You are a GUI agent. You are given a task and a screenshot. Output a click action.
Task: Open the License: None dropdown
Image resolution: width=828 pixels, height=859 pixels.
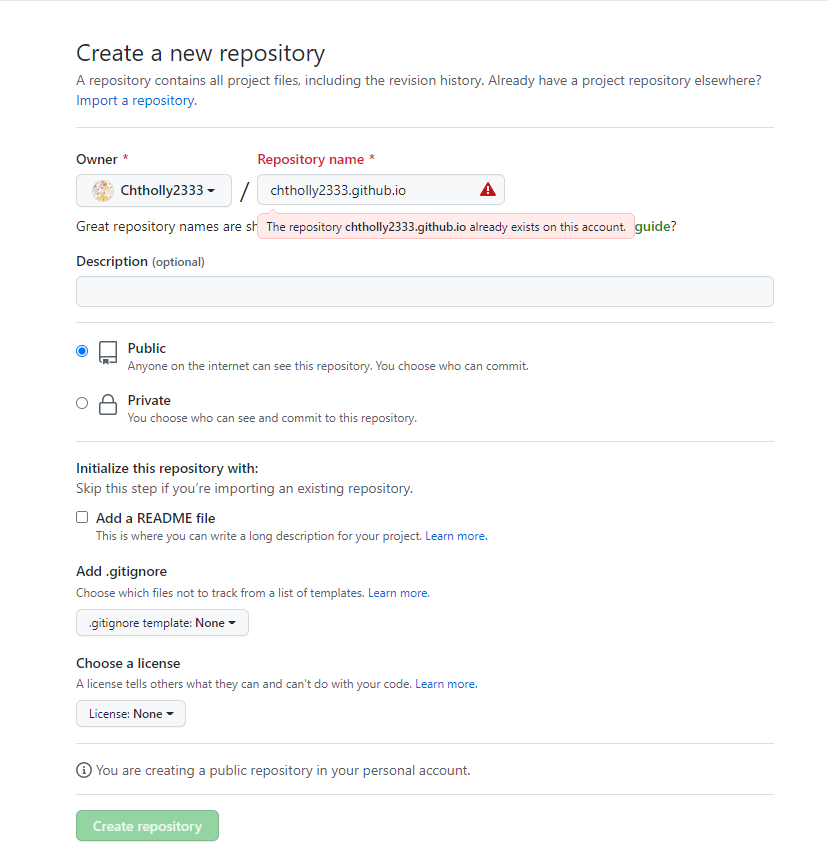point(131,714)
